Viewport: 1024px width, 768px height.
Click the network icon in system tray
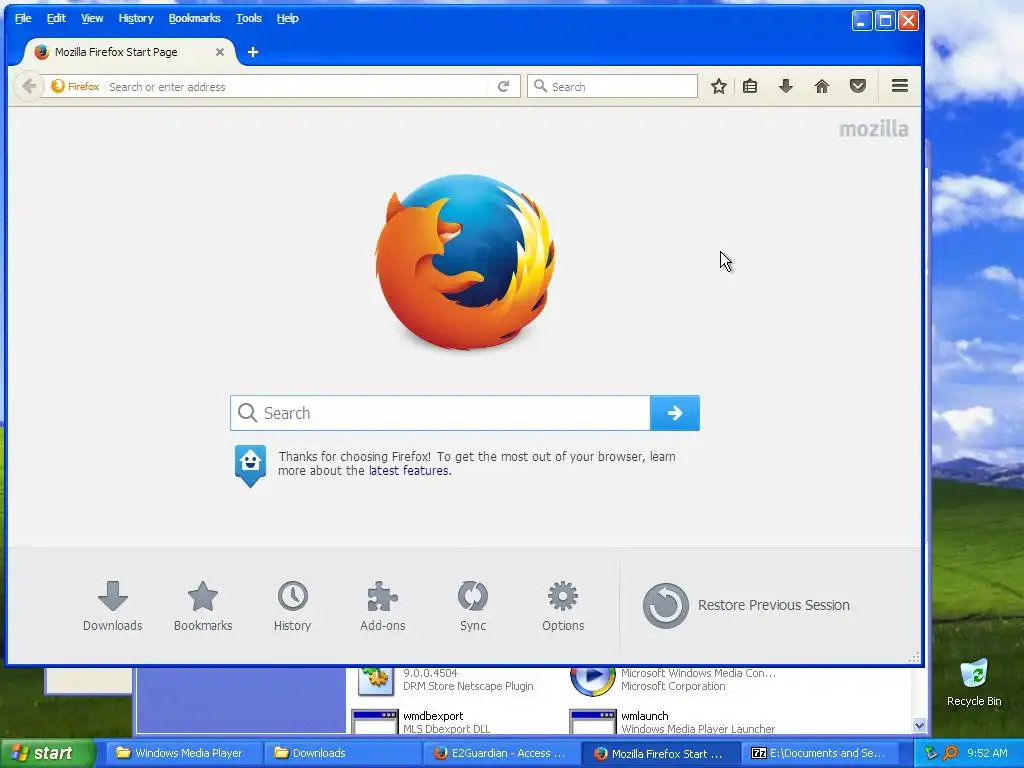[x=931, y=753]
